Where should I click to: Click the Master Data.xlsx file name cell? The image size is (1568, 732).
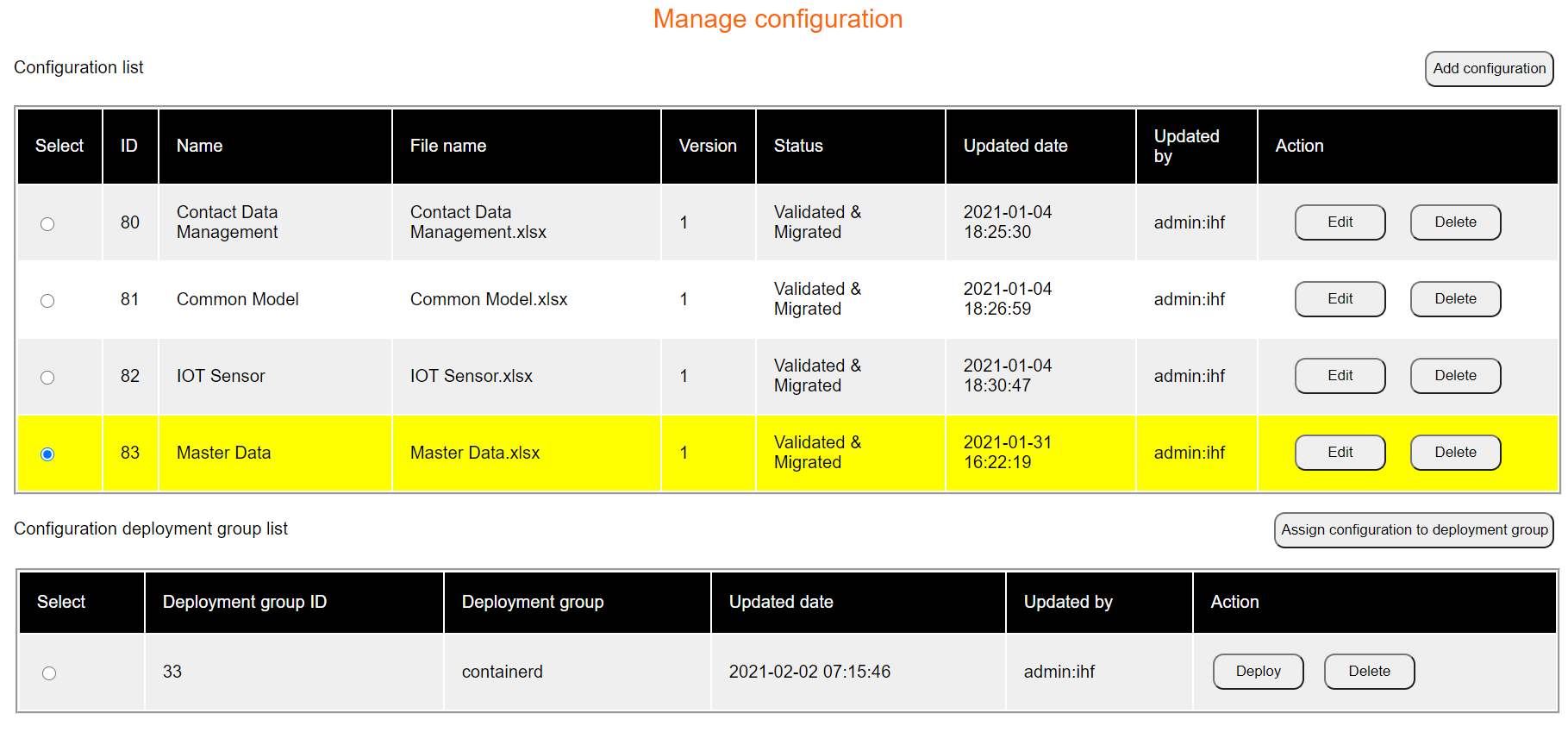[526, 453]
